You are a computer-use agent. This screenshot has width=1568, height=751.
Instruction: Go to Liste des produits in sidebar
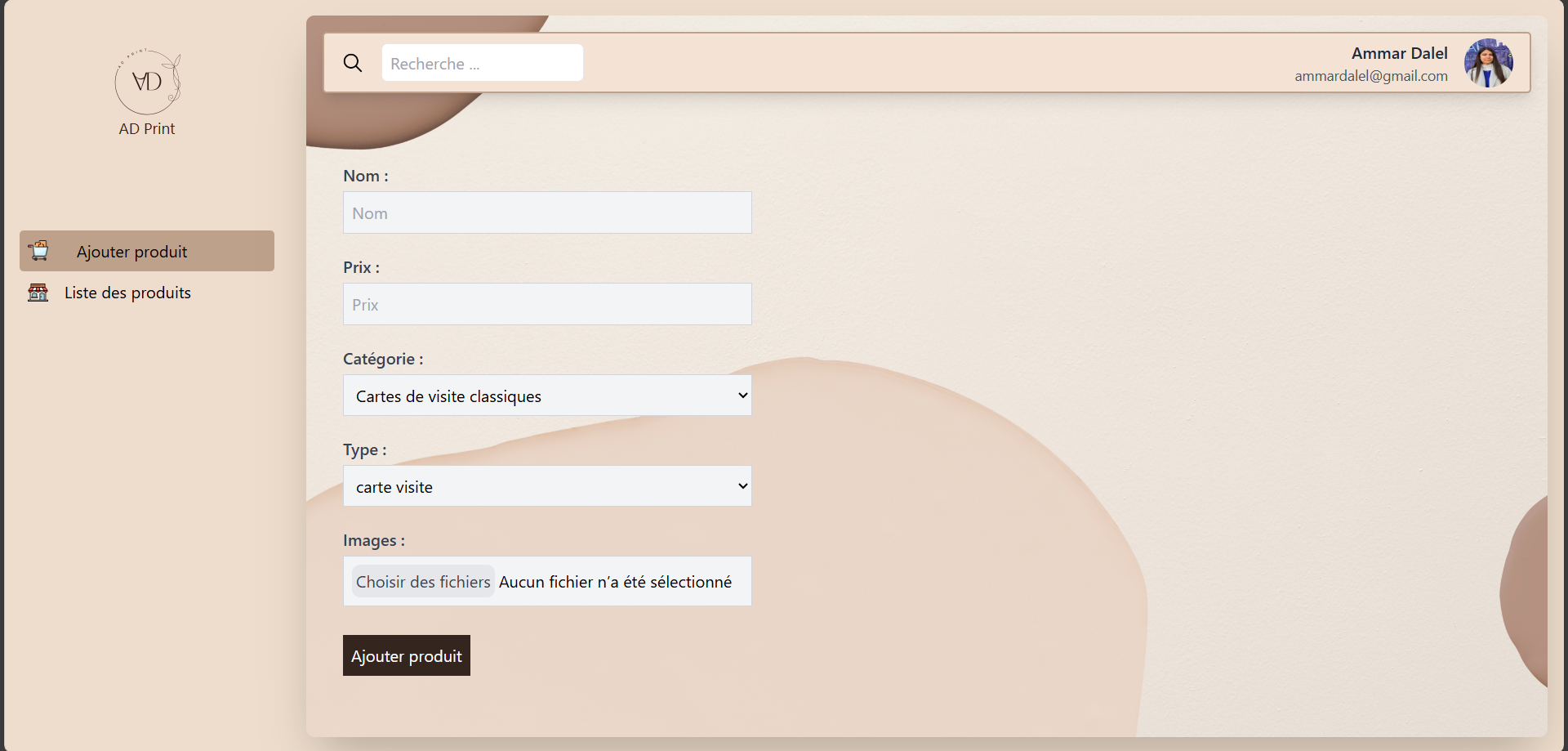(x=127, y=293)
